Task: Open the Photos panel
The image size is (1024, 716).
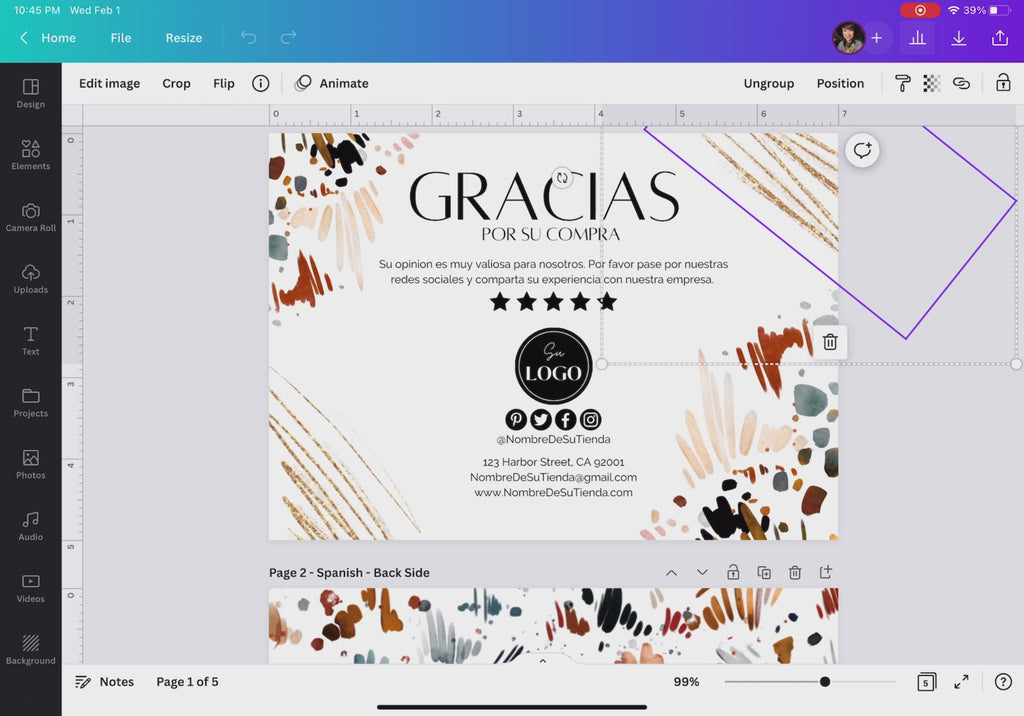Action: (x=31, y=464)
